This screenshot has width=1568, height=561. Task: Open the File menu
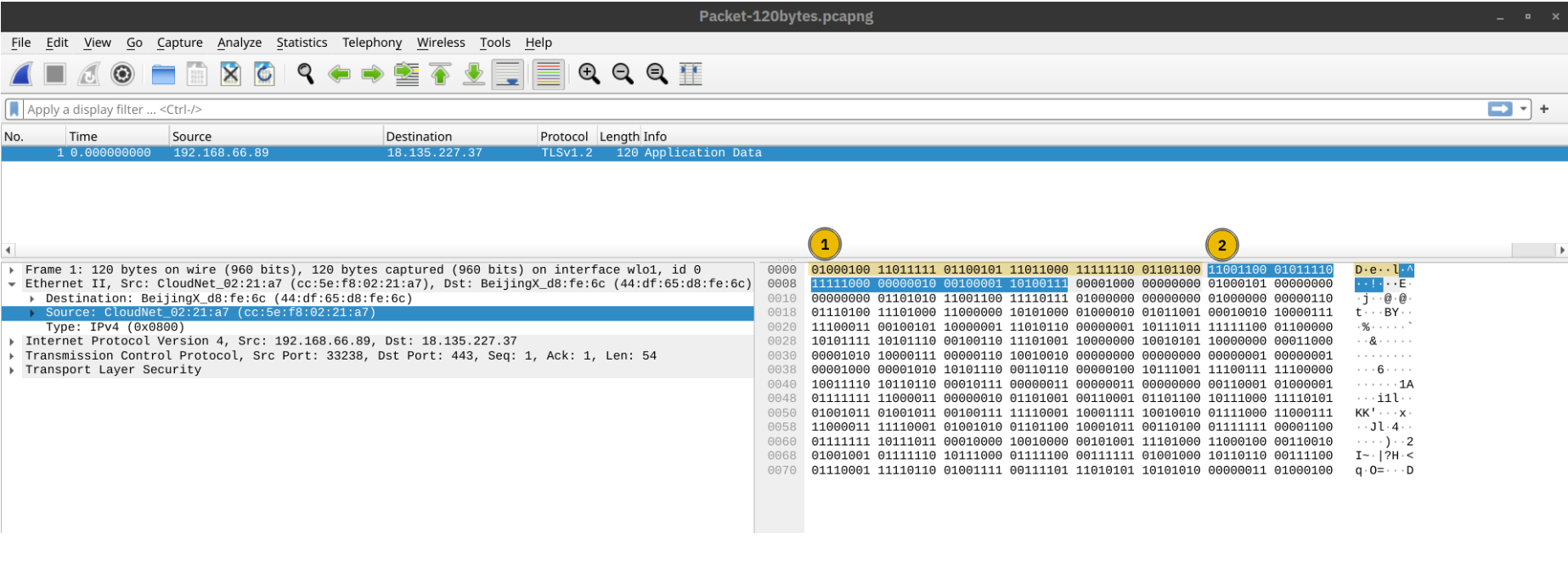21,42
